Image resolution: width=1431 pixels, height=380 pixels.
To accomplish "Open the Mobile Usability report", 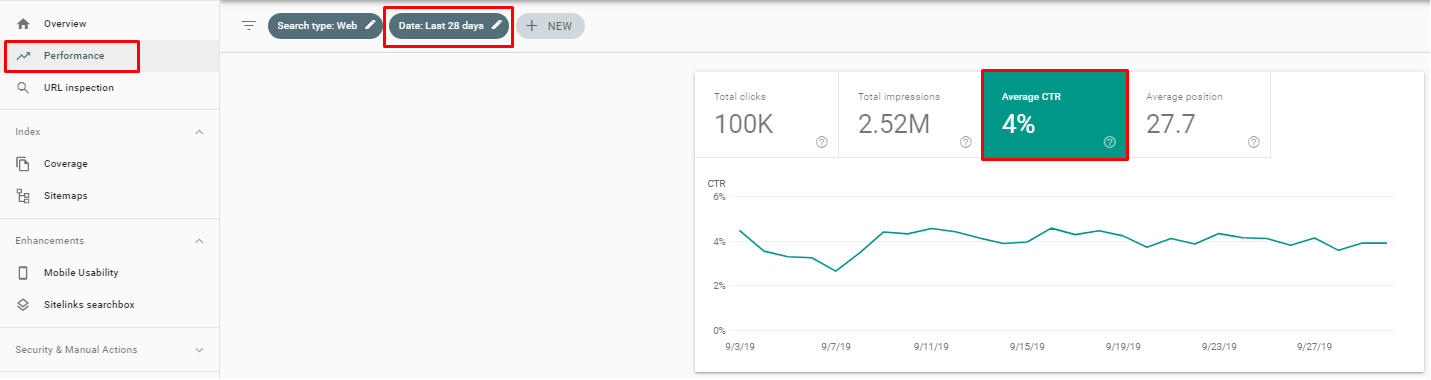I will (109, 273).
